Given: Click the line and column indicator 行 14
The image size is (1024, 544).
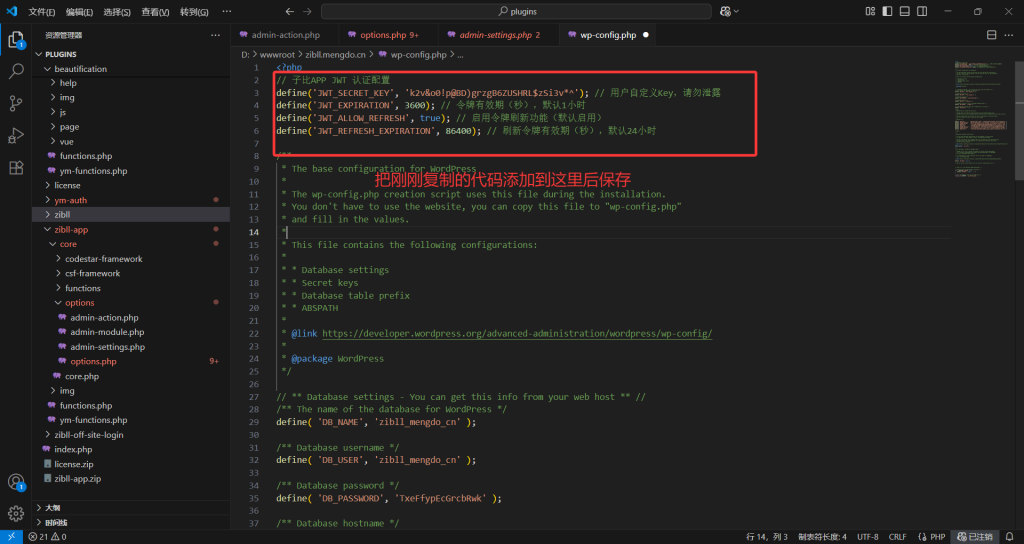Looking at the screenshot, I should 767,537.
